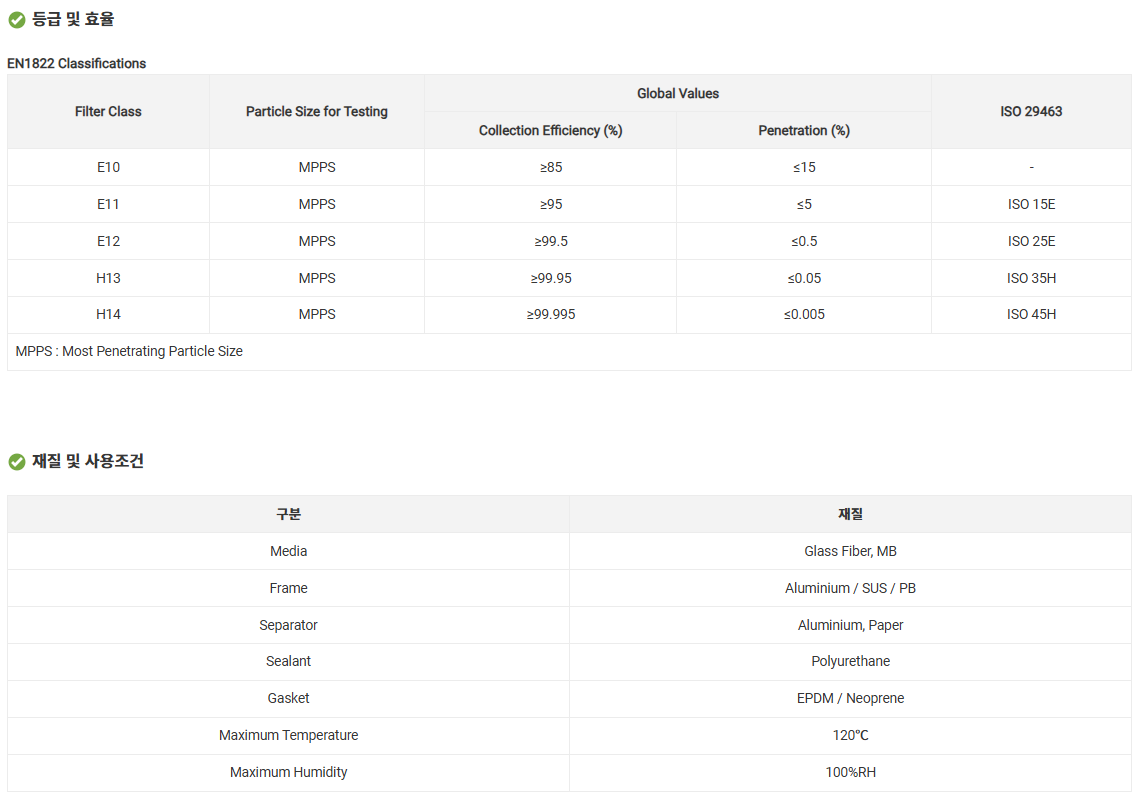Click the Particle Size for Testing header
Screen dimensions: 1141x811
pos(317,112)
